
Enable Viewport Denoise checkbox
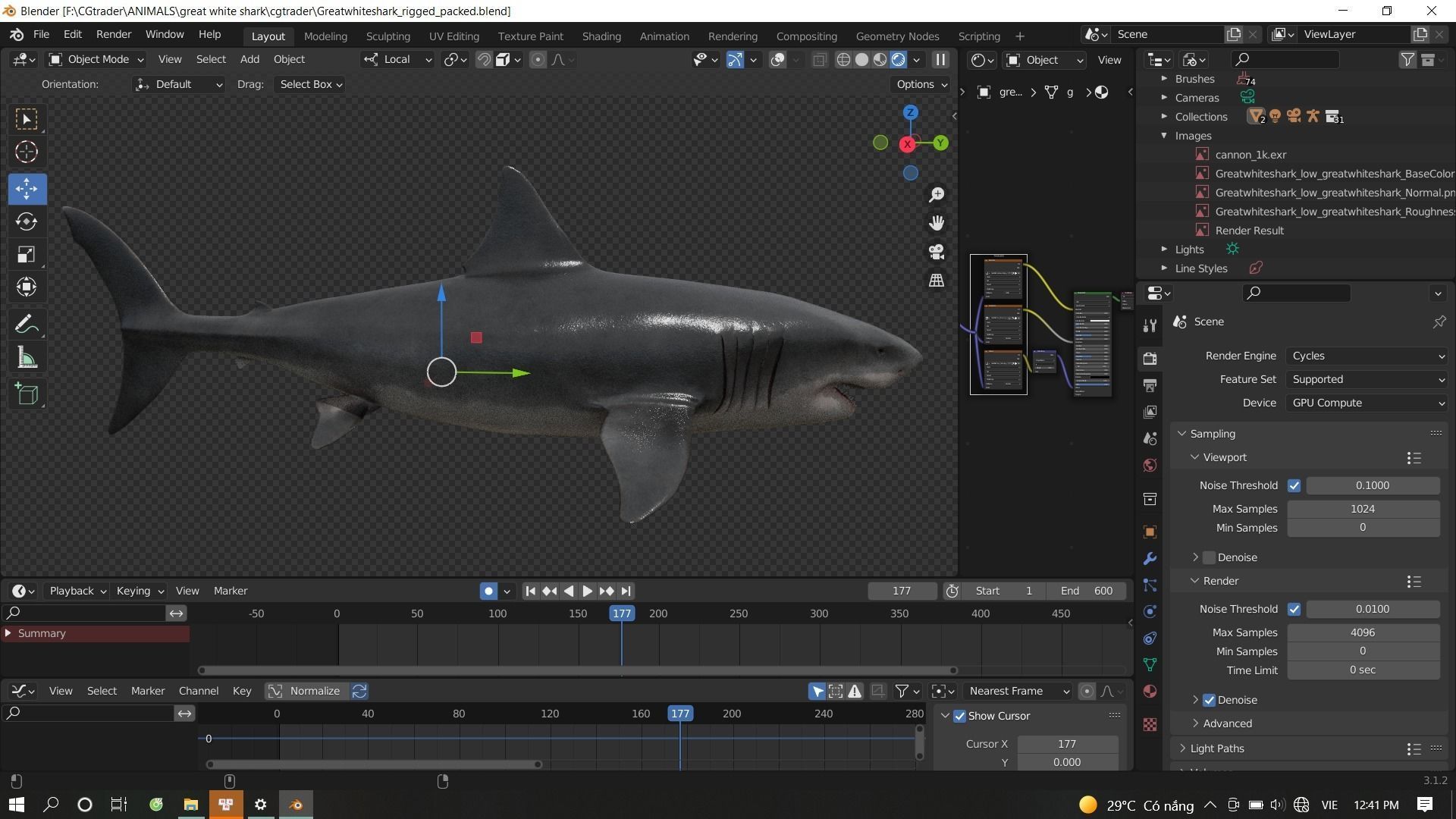[1210, 558]
